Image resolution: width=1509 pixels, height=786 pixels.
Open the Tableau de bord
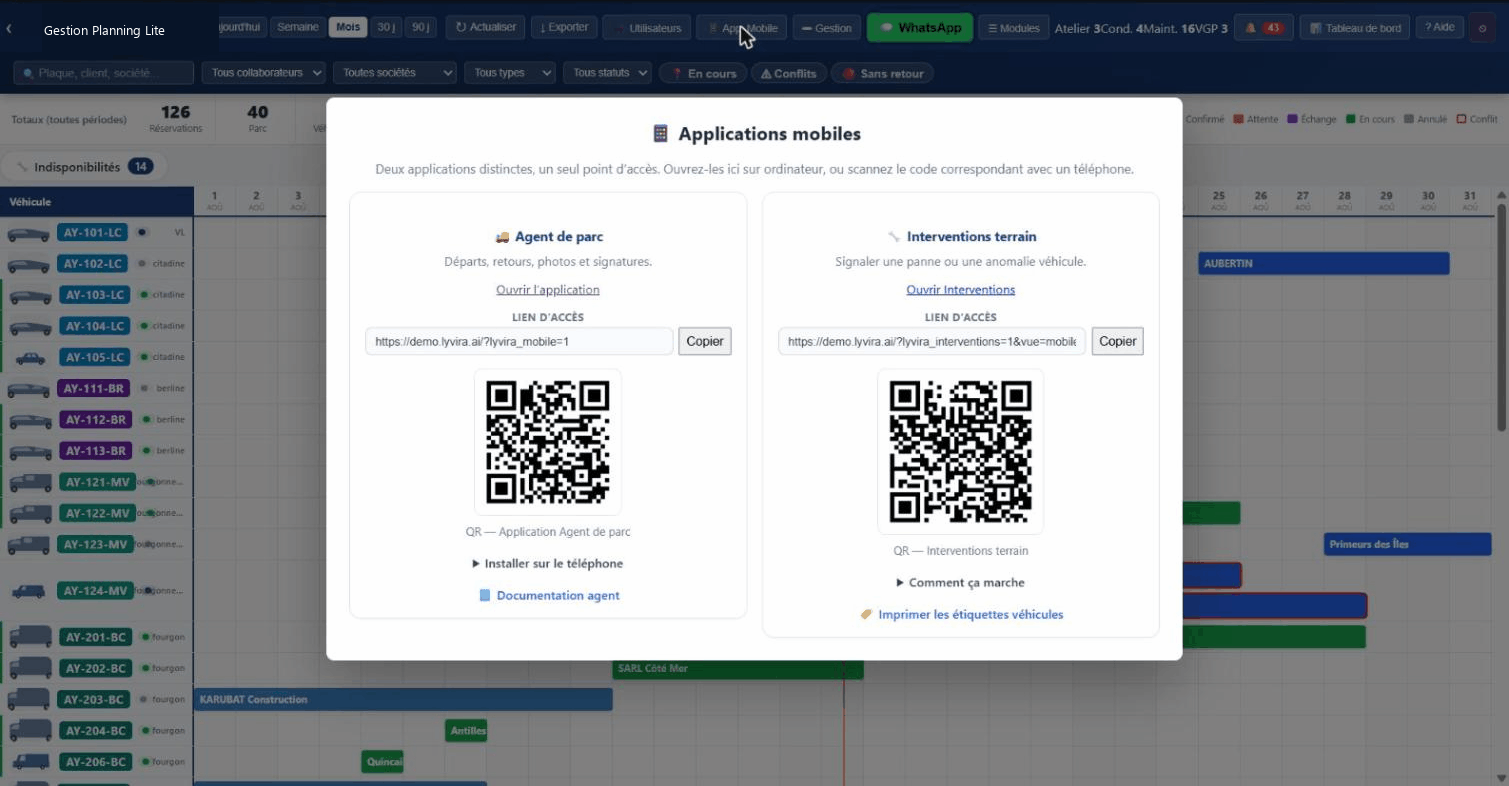(x=1354, y=28)
